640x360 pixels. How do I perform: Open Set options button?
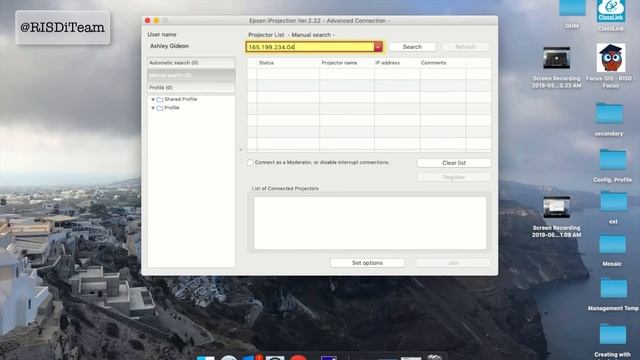[367, 263]
